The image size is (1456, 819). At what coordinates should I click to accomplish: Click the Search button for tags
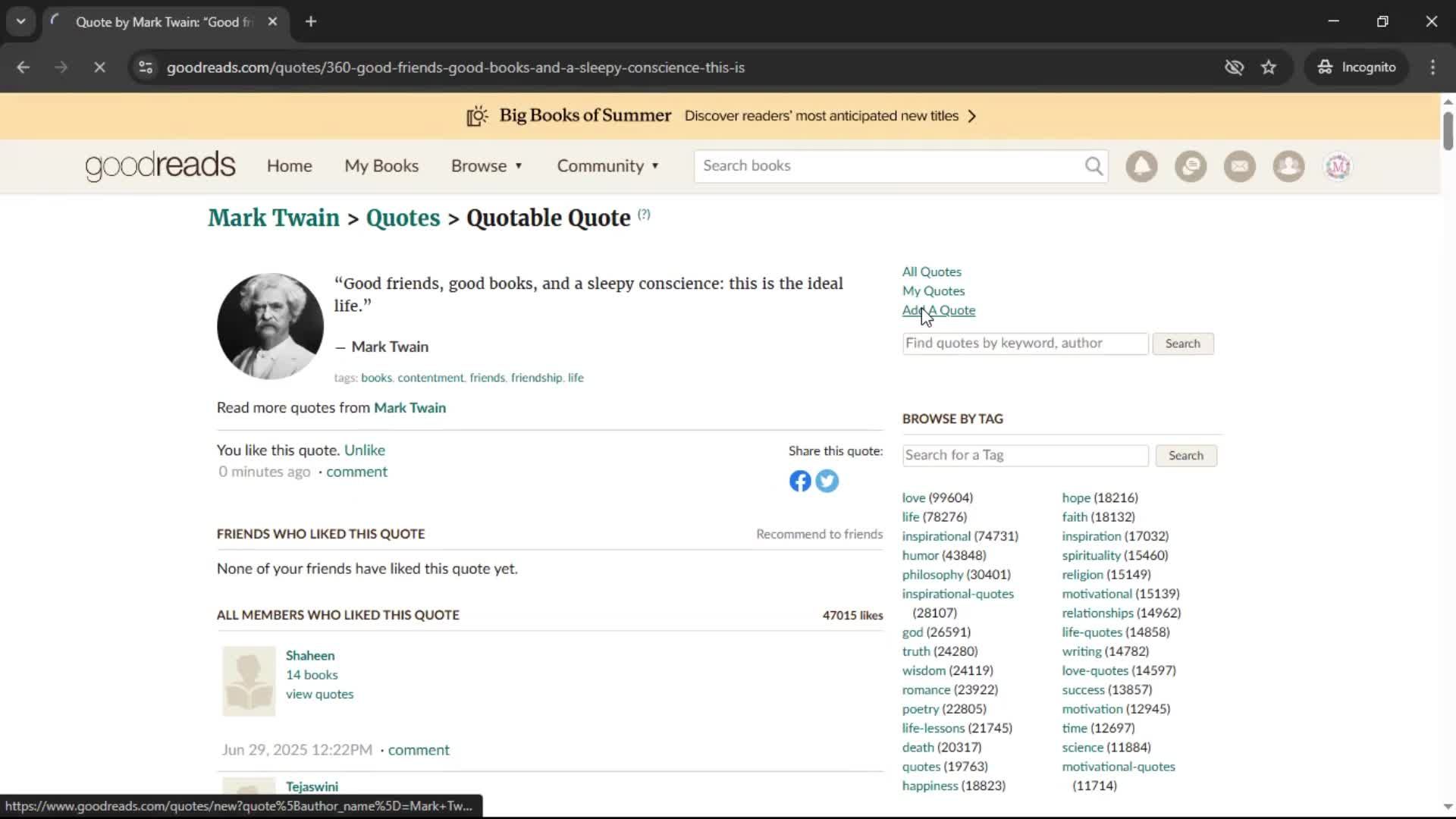pos(1186,456)
